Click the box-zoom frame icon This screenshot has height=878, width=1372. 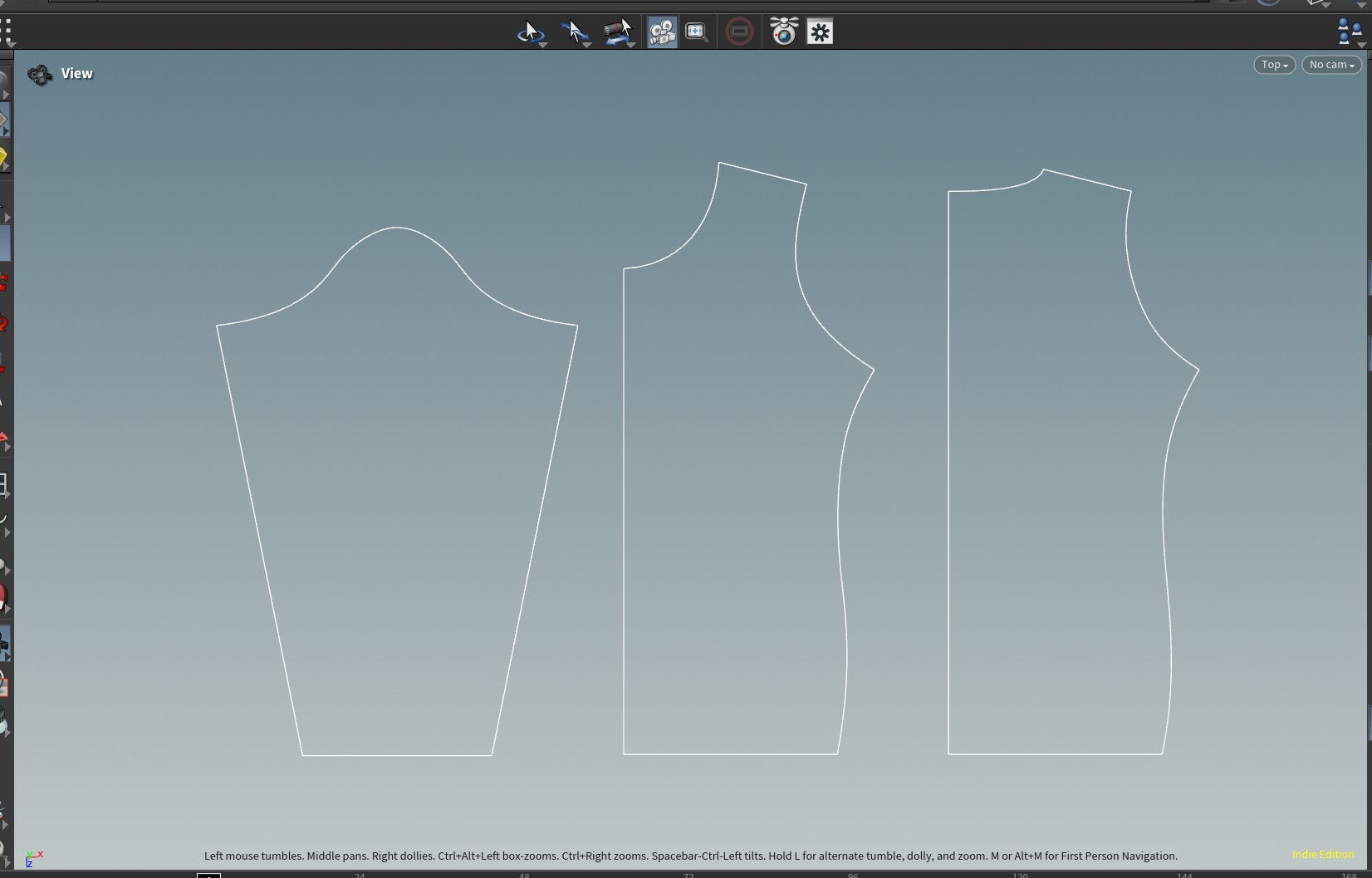[696, 32]
